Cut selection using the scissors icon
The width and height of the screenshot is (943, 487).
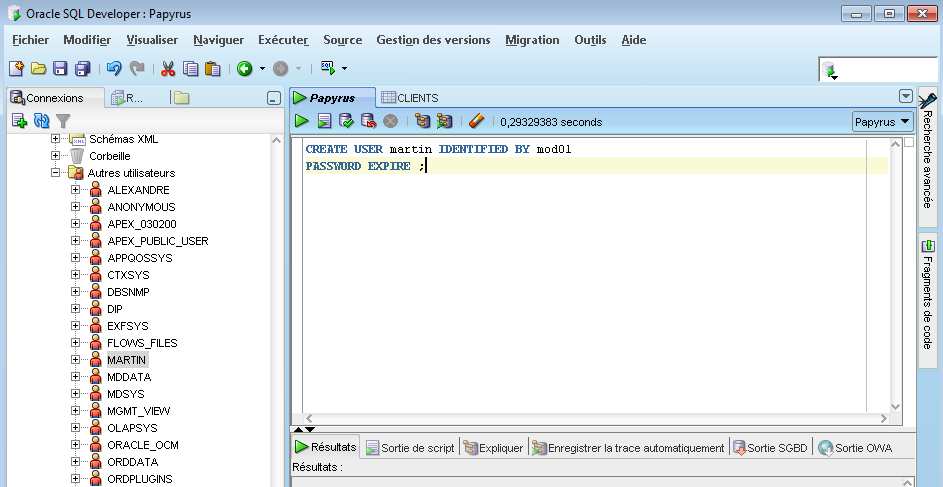point(168,68)
